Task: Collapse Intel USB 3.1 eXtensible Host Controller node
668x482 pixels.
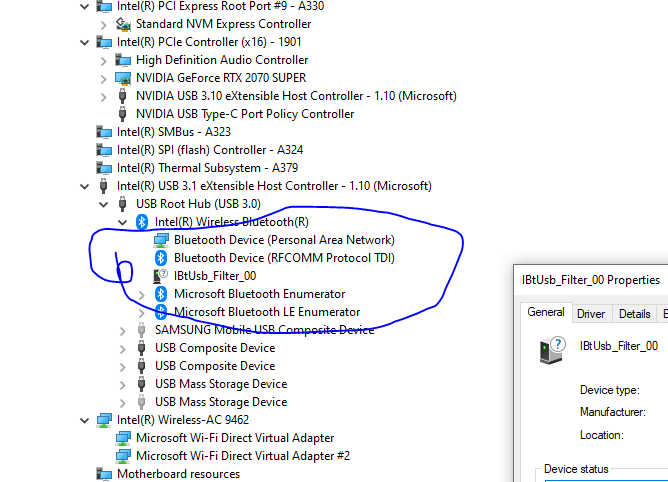Action: click(x=85, y=187)
